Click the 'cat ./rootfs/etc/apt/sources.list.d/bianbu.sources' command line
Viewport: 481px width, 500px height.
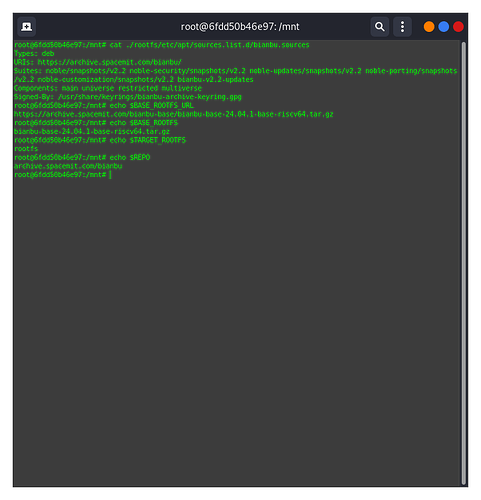(162, 45)
